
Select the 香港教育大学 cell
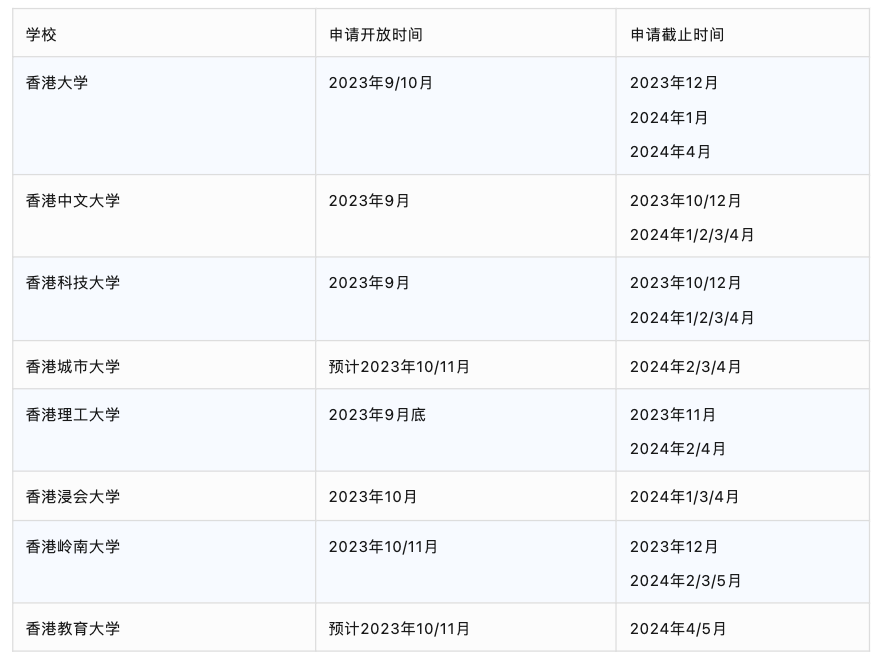(73, 629)
